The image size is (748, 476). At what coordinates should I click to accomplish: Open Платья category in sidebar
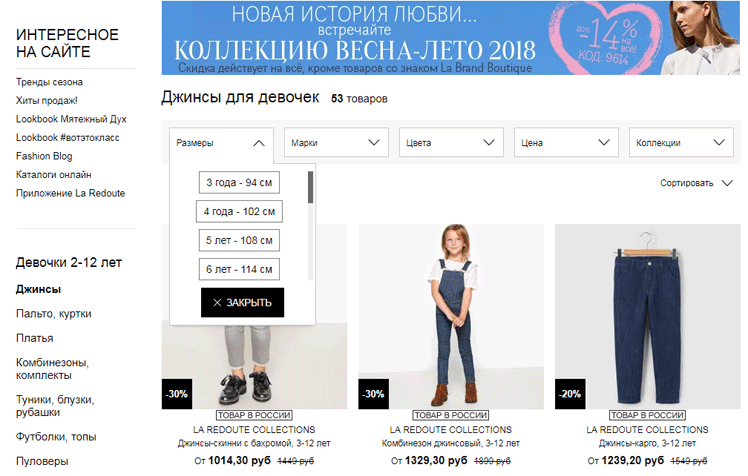coord(34,338)
